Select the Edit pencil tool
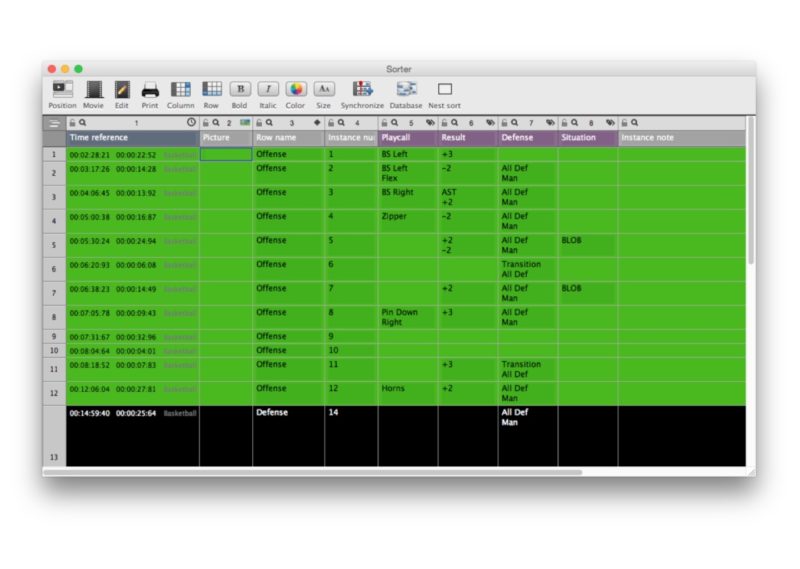This screenshot has width=800, height=569. click(121, 89)
